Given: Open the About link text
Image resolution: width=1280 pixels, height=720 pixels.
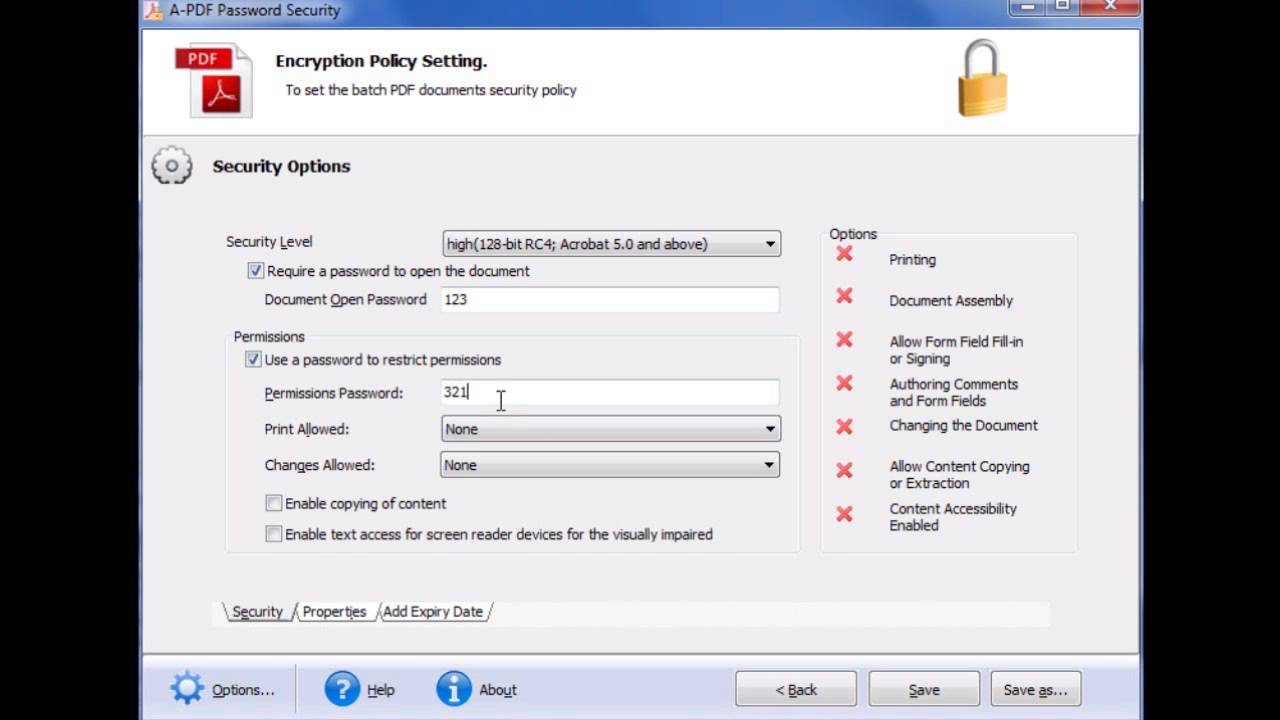Looking at the screenshot, I should (498, 690).
